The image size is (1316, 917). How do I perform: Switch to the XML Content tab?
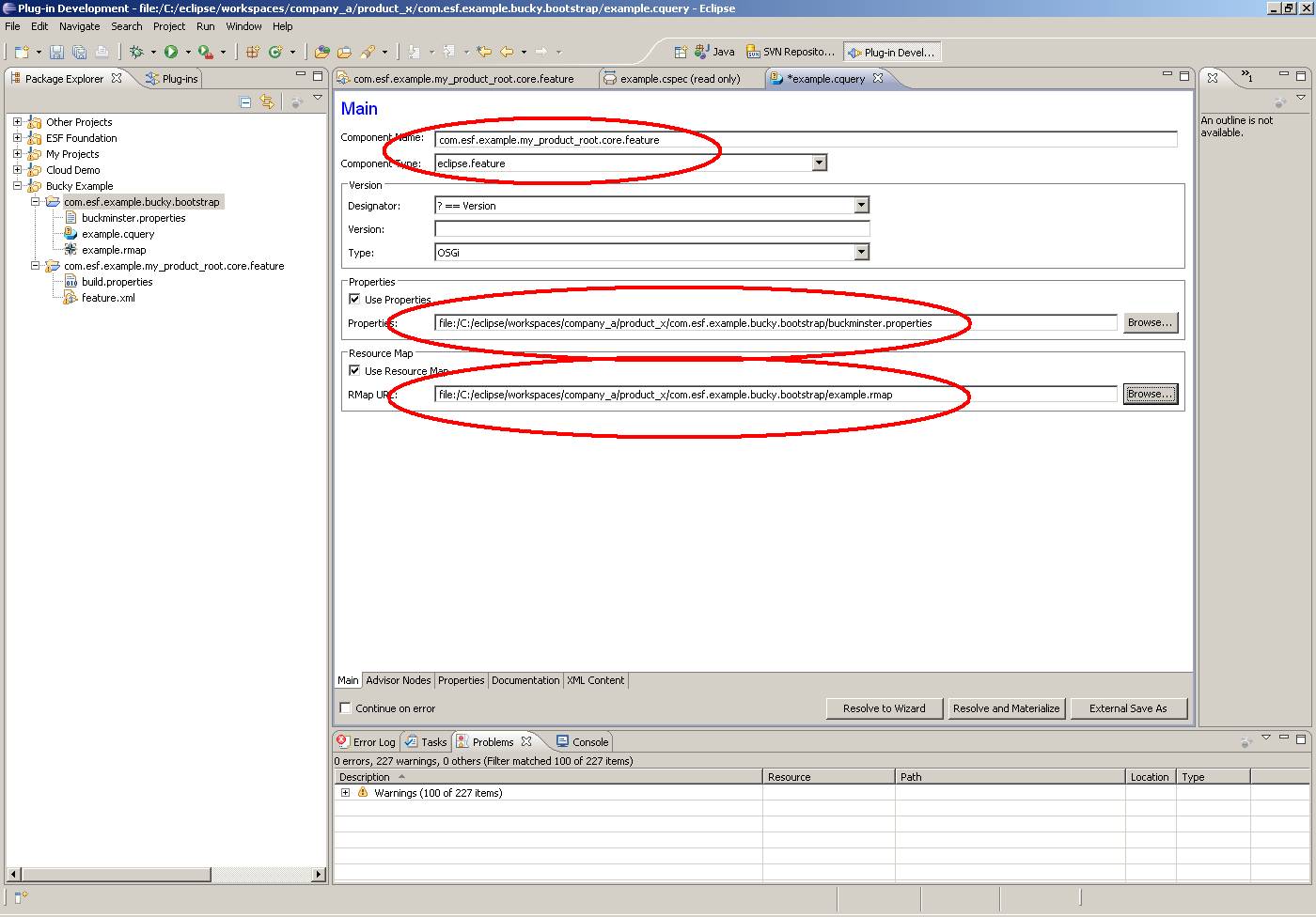point(595,680)
